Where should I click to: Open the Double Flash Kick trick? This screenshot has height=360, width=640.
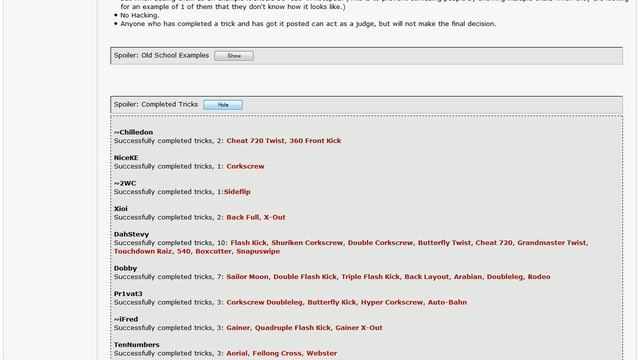pos(305,277)
